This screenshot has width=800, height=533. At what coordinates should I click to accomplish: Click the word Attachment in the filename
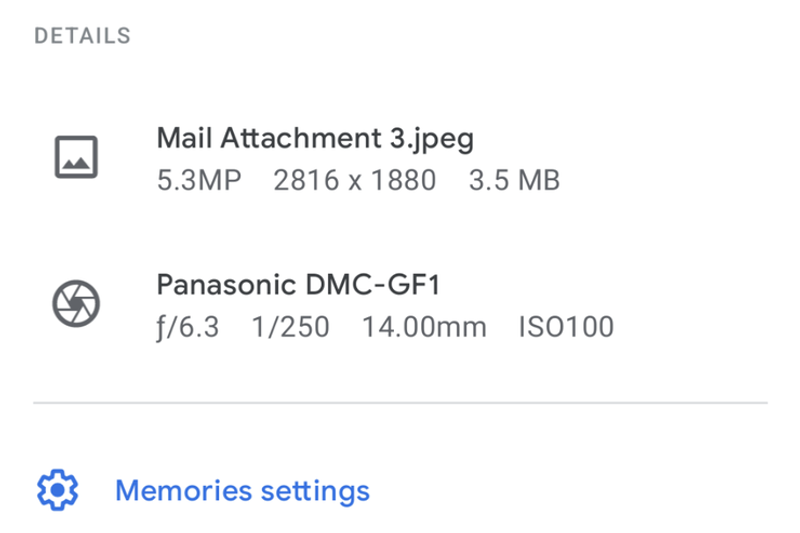click(301, 138)
